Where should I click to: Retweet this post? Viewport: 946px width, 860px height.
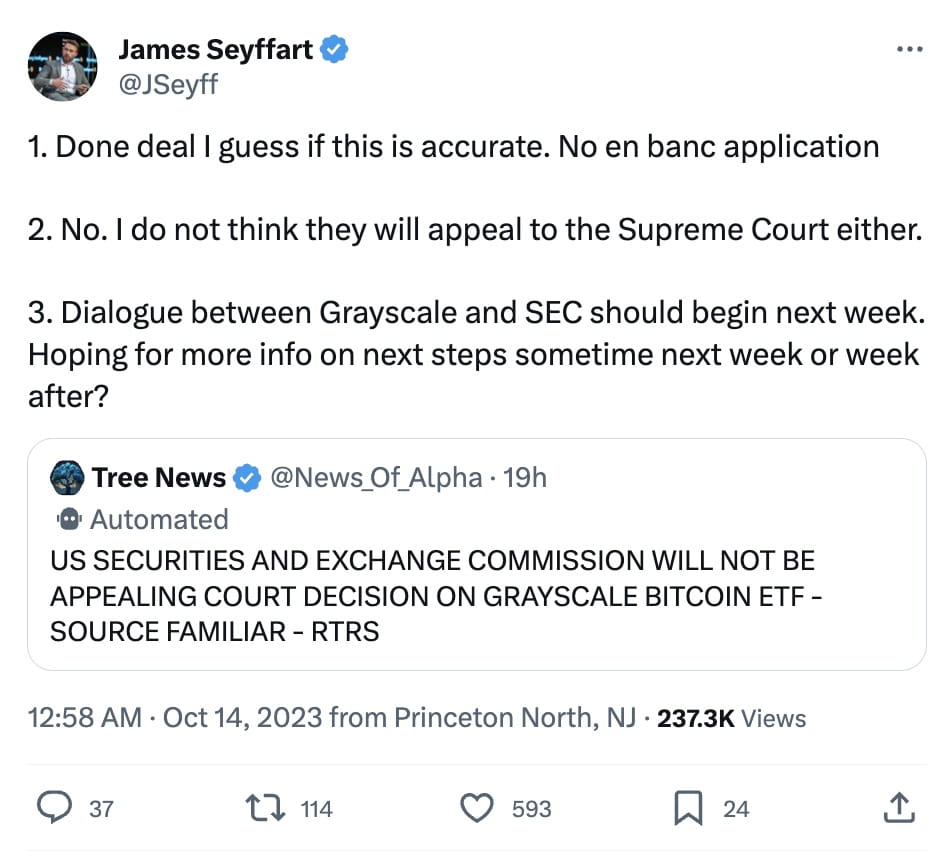[268, 808]
